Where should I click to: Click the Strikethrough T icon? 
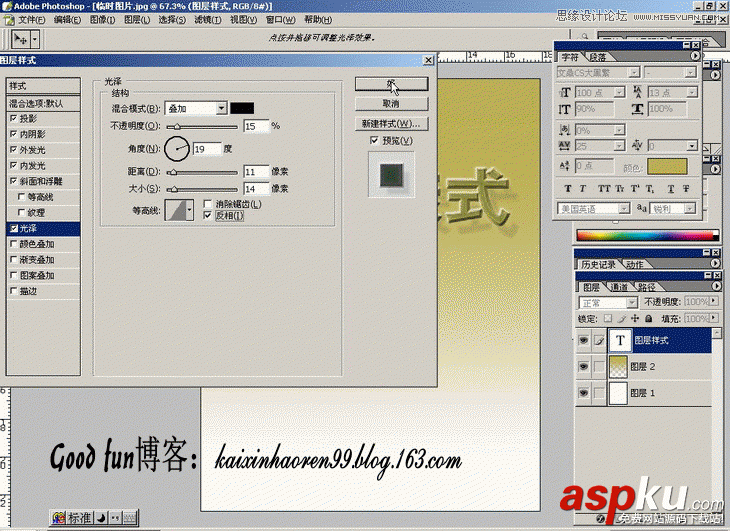tap(686, 188)
